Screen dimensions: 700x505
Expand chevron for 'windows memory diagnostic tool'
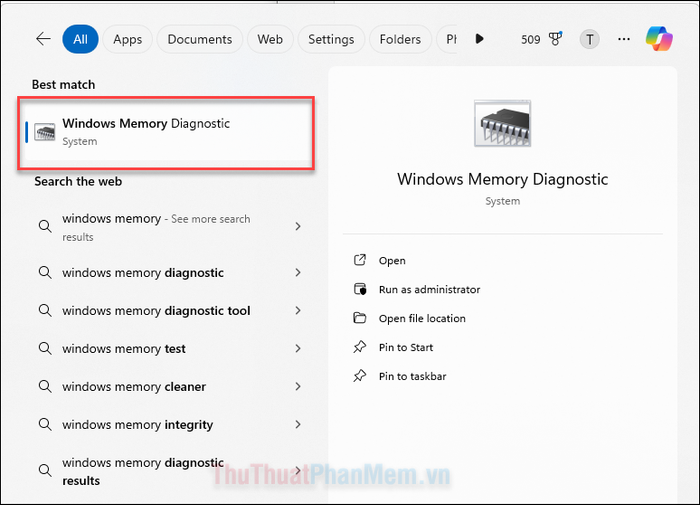click(x=298, y=310)
